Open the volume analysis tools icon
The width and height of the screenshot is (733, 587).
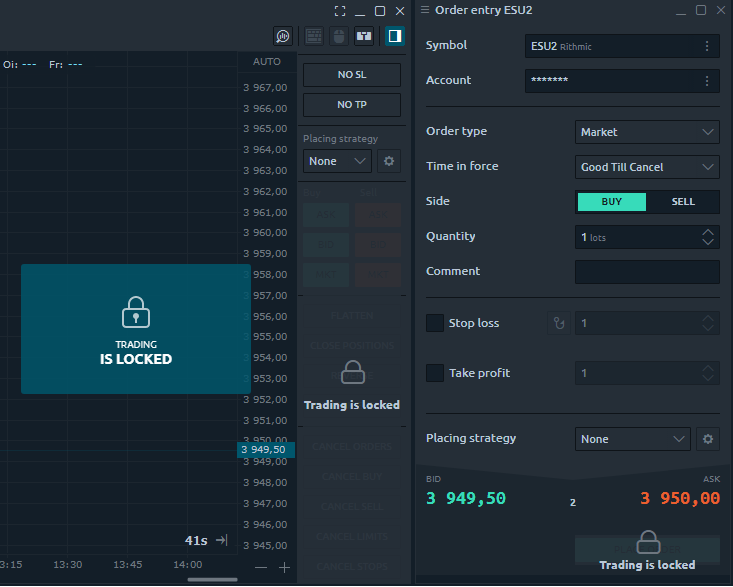(283, 36)
